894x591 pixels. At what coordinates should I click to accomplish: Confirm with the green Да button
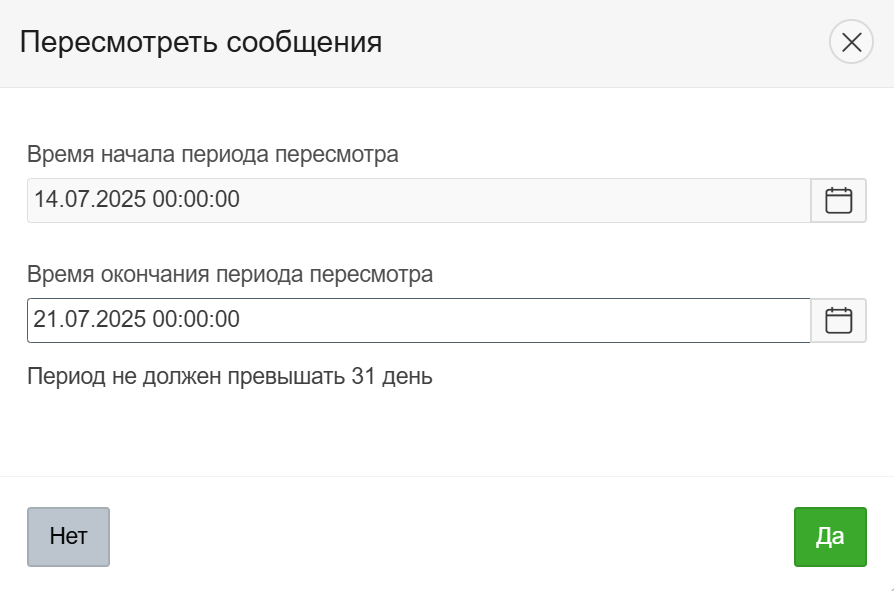830,537
